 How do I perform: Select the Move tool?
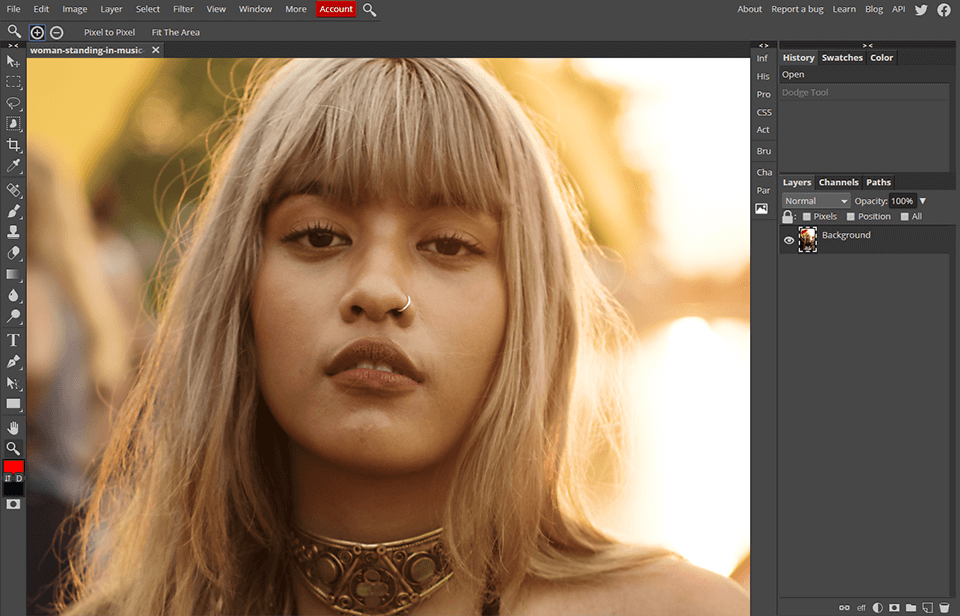pyautogui.click(x=13, y=61)
